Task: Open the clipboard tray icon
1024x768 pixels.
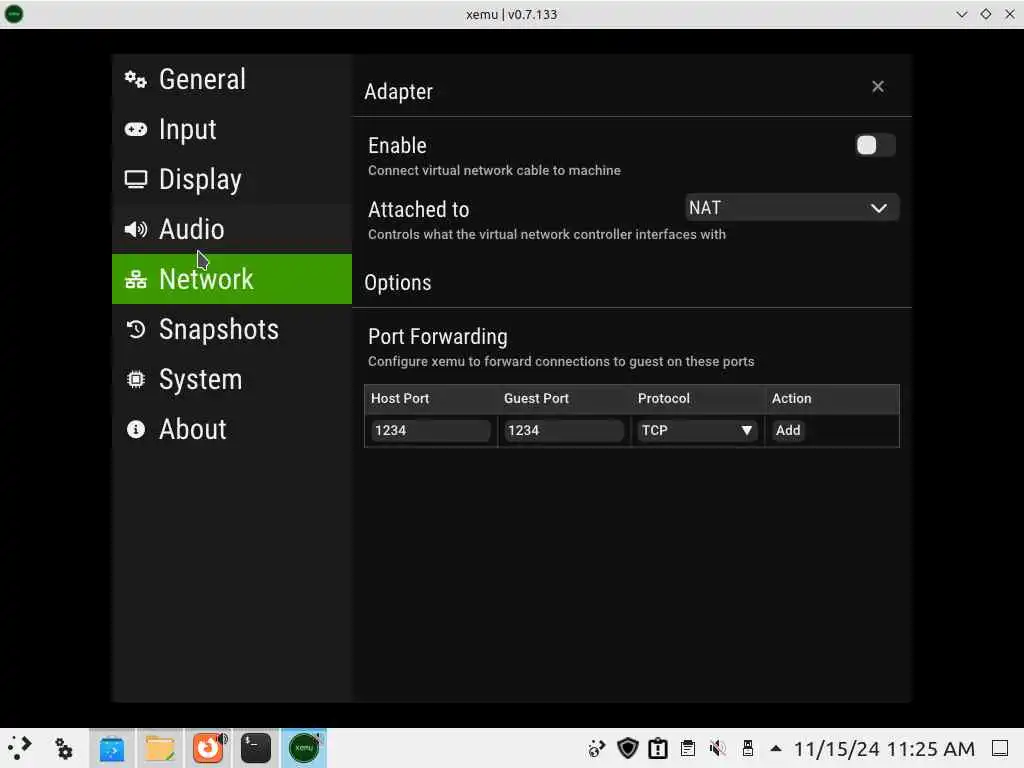Action: (x=688, y=748)
